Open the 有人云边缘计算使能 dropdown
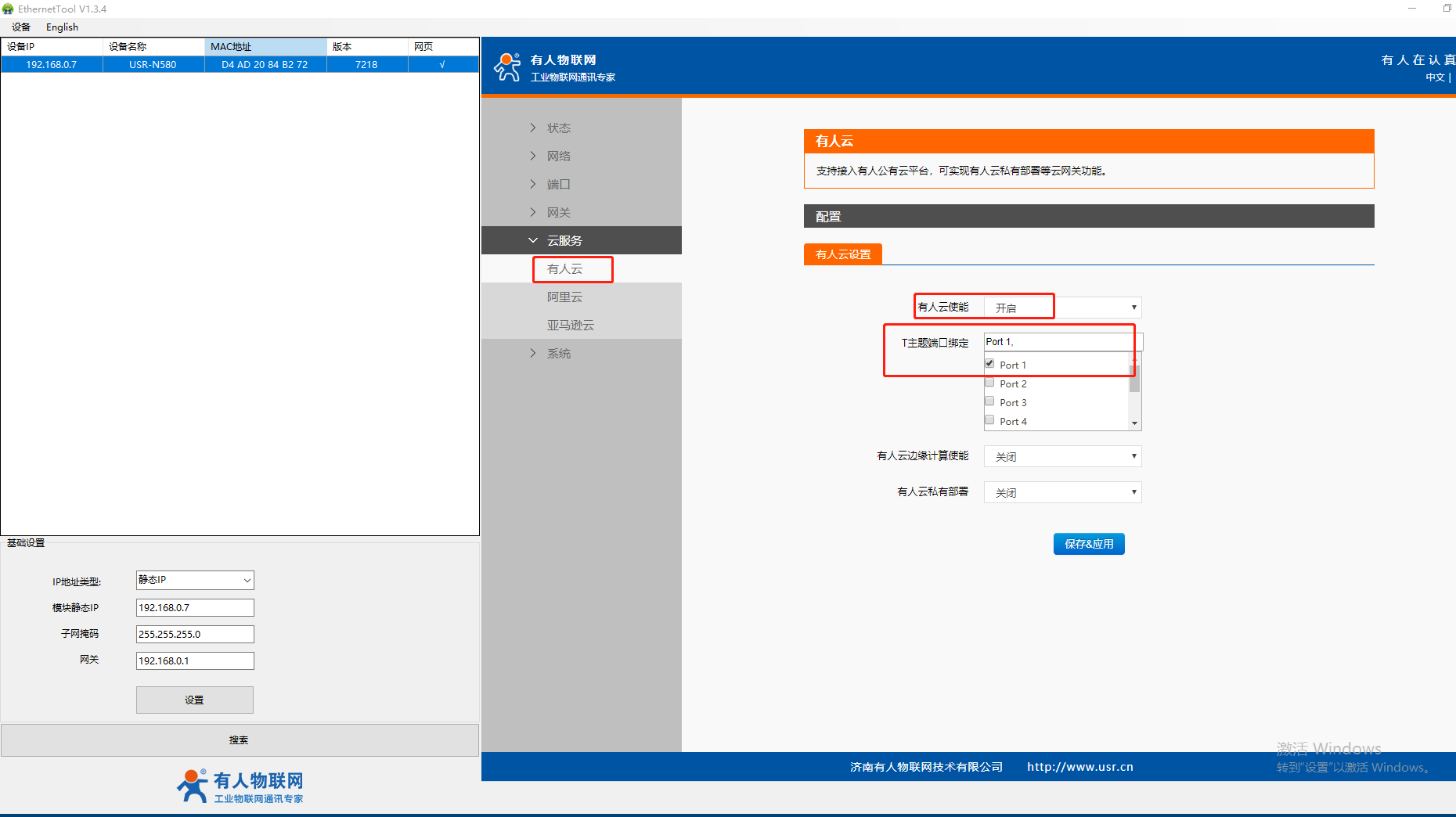The width and height of the screenshot is (1456, 817). (x=1062, y=456)
